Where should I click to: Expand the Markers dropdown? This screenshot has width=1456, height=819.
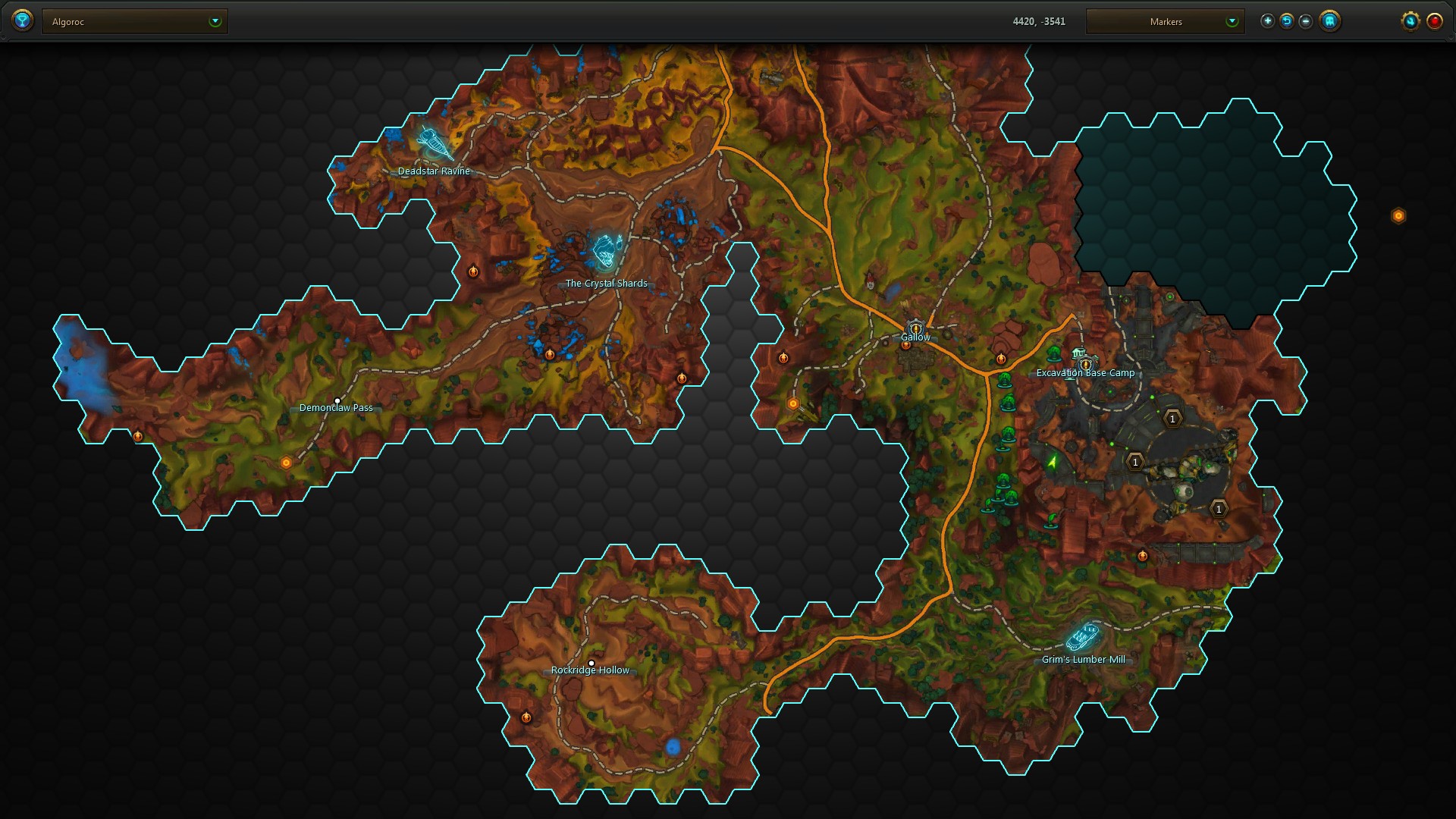1165,21
